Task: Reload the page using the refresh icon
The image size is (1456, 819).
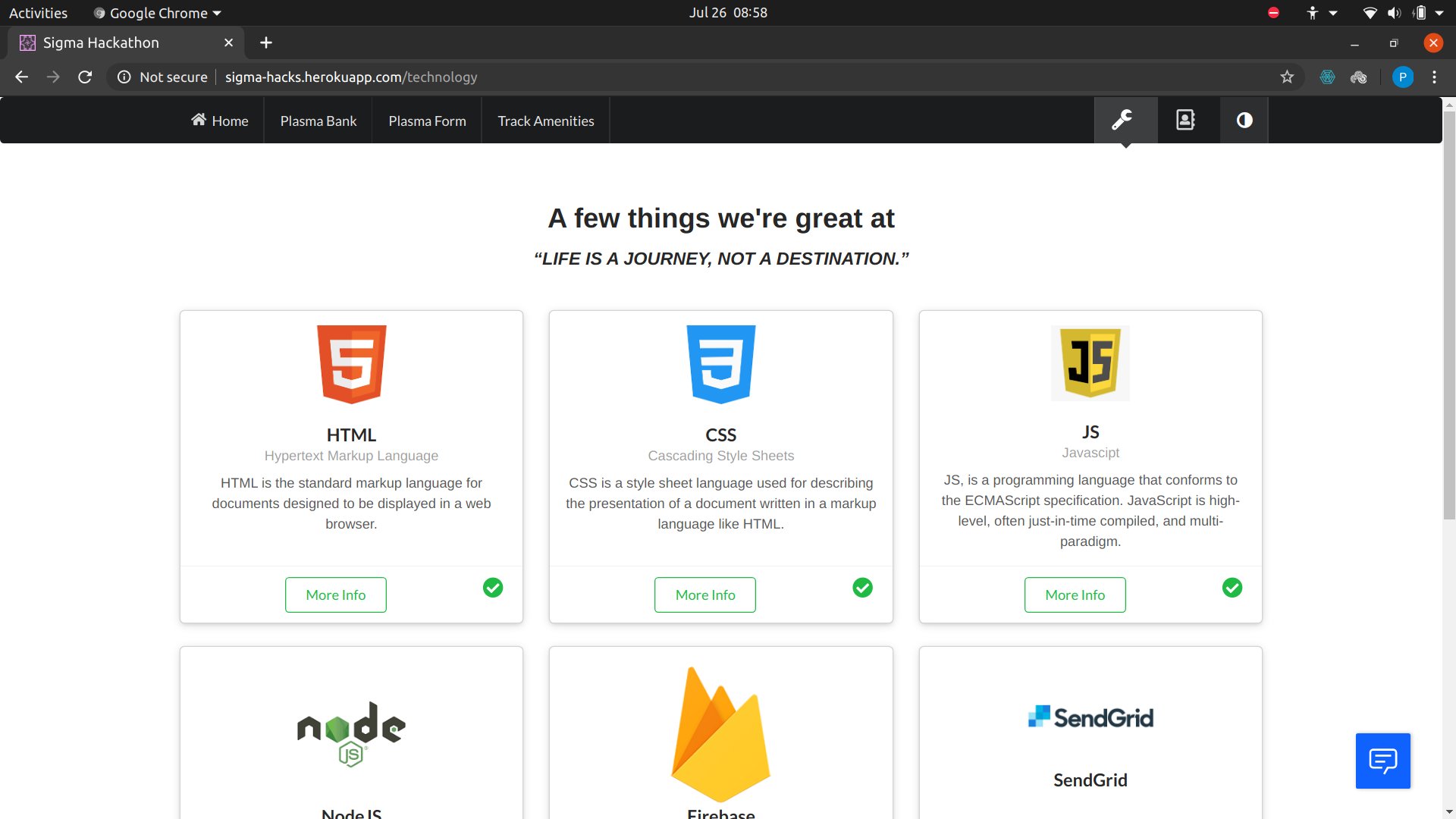Action: click(x=85, y=77)
